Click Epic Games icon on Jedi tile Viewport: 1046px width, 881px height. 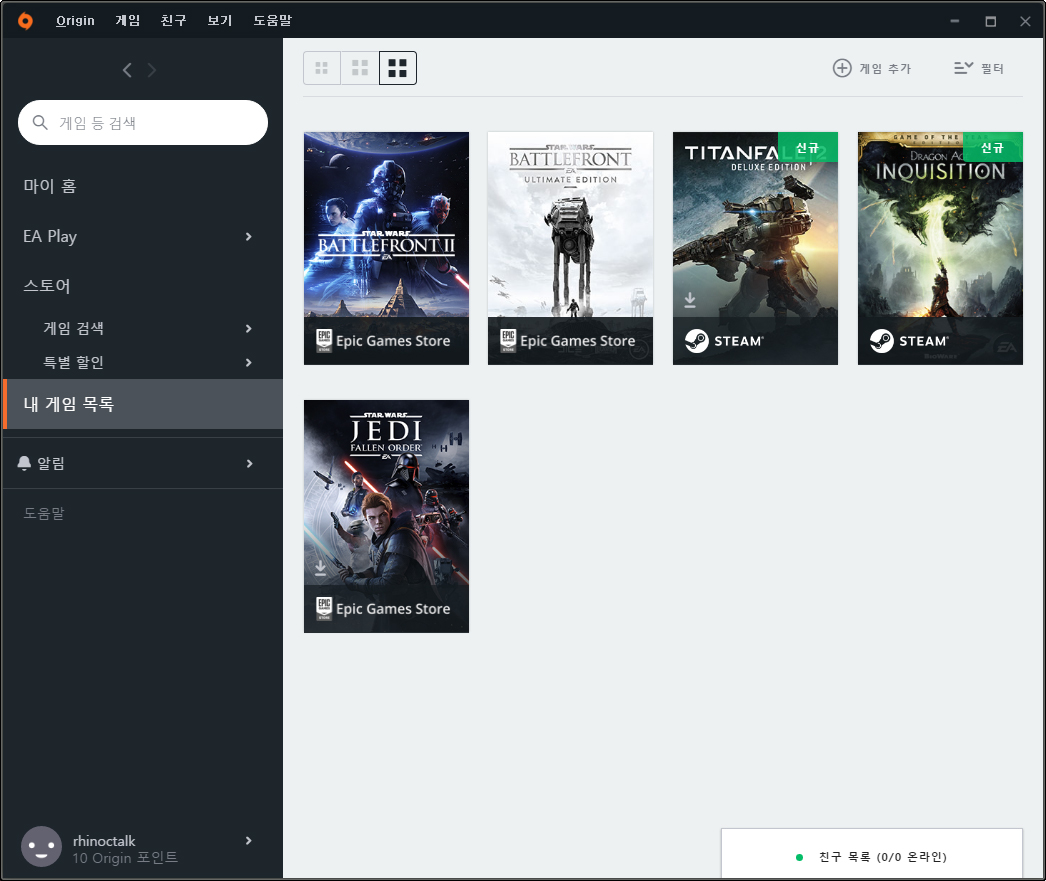[324, 609]
